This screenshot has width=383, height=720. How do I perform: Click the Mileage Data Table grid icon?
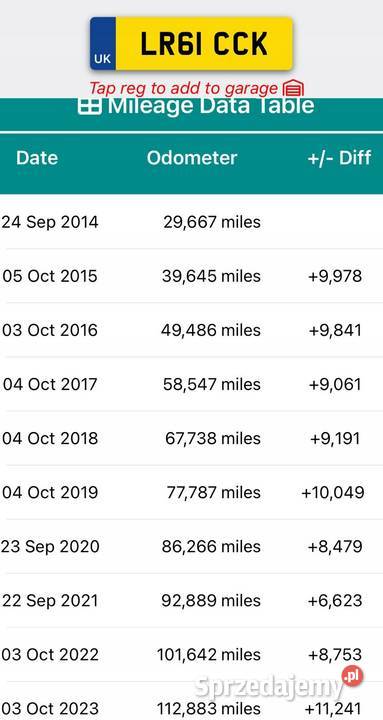click(x=90, y=106)
